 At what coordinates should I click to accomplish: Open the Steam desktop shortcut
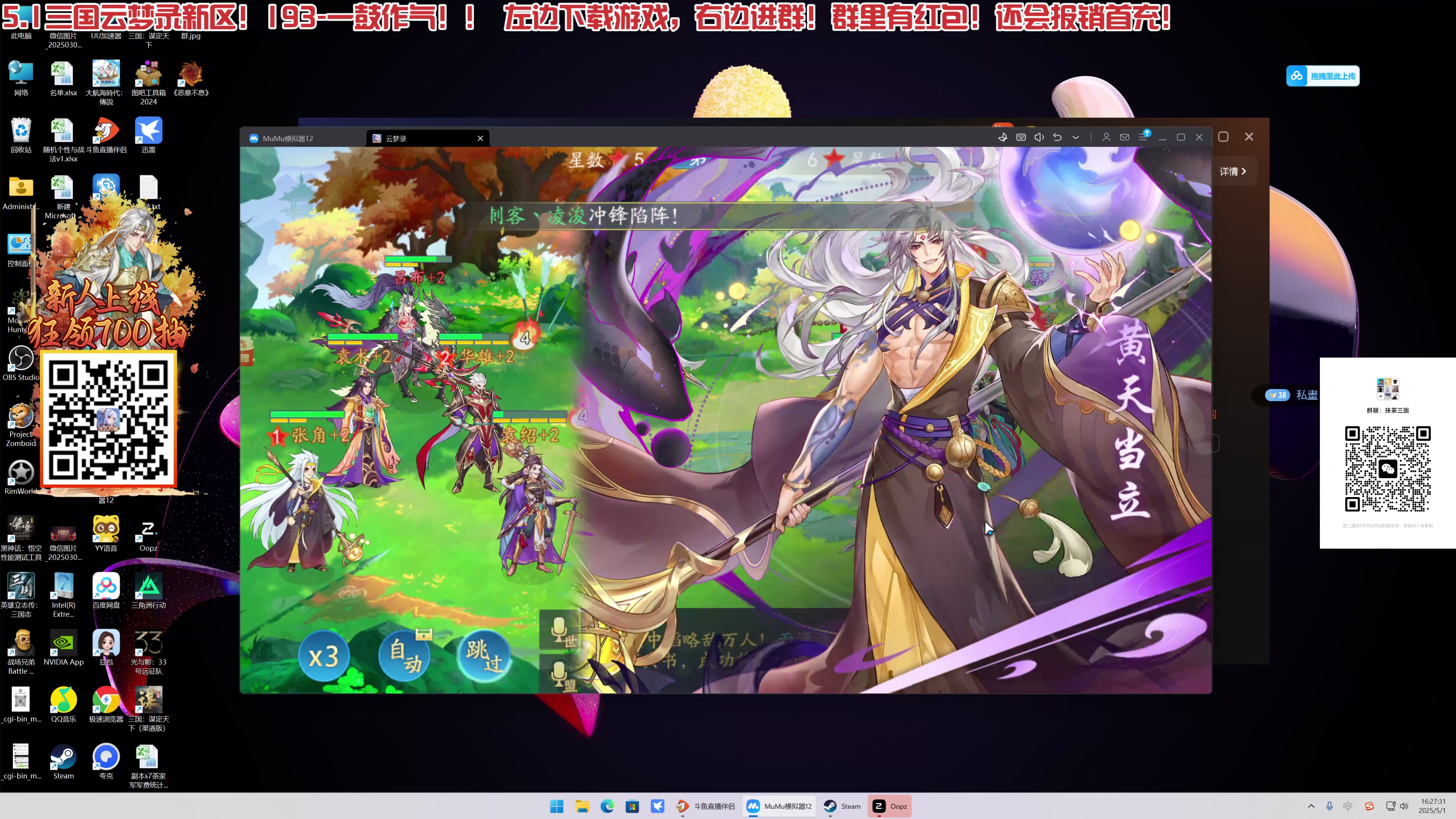(63, 762)
